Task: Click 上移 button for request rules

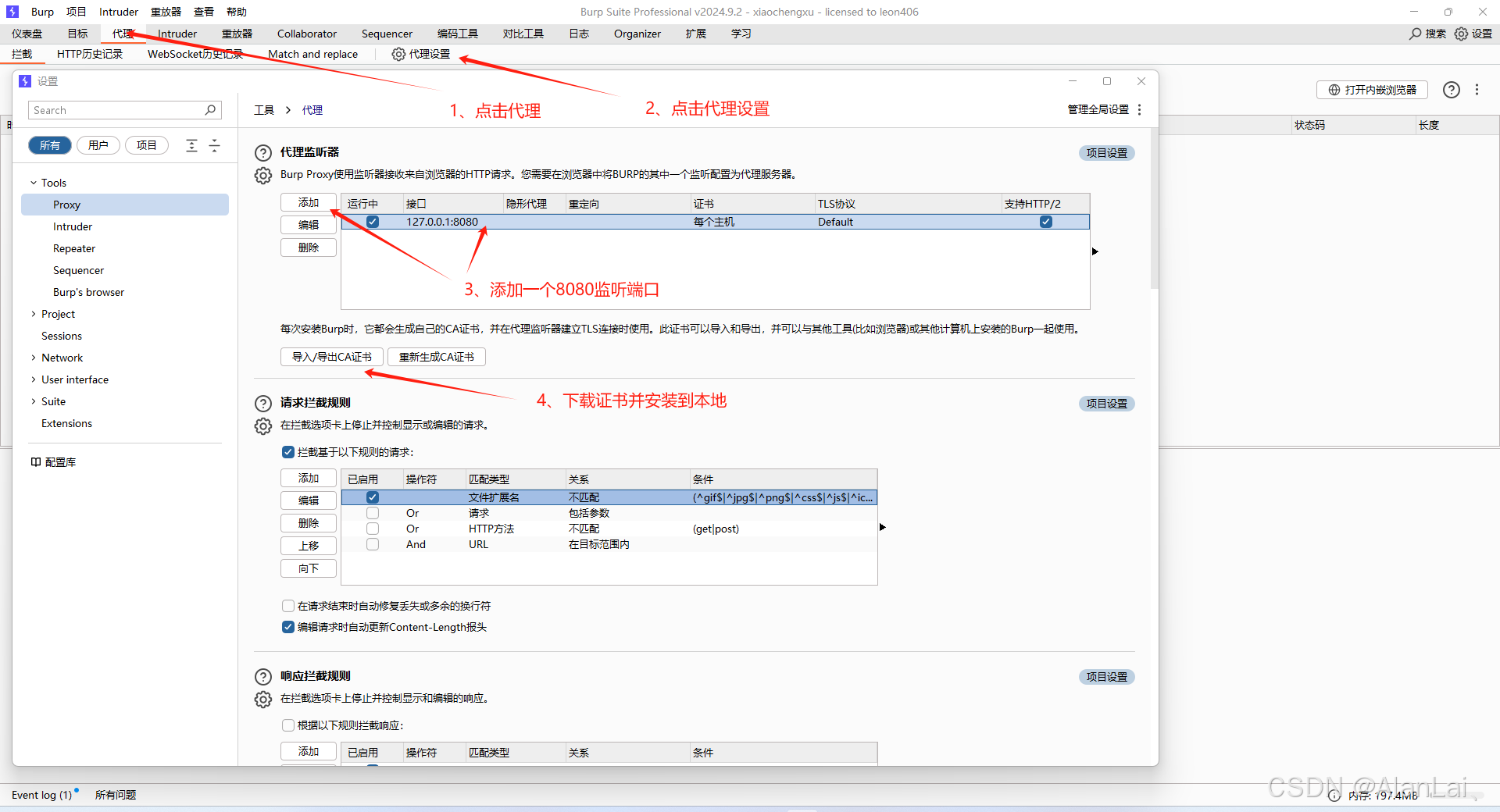Action: pos(309,546)
